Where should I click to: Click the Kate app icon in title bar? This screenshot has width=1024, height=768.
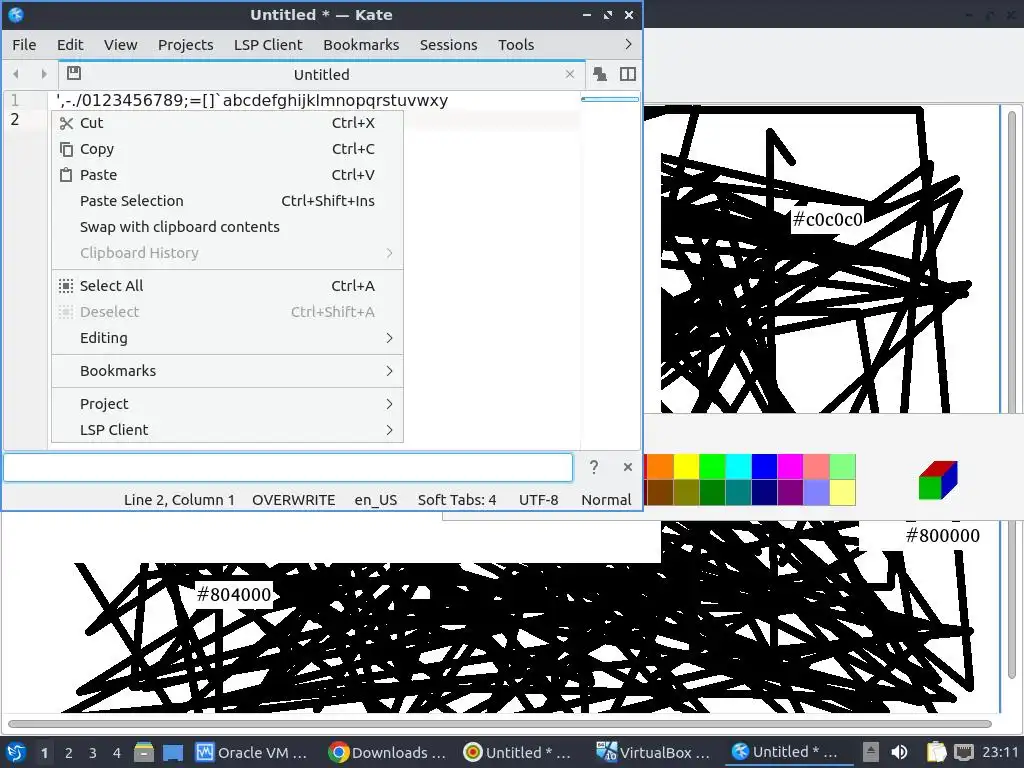(16, 14)
